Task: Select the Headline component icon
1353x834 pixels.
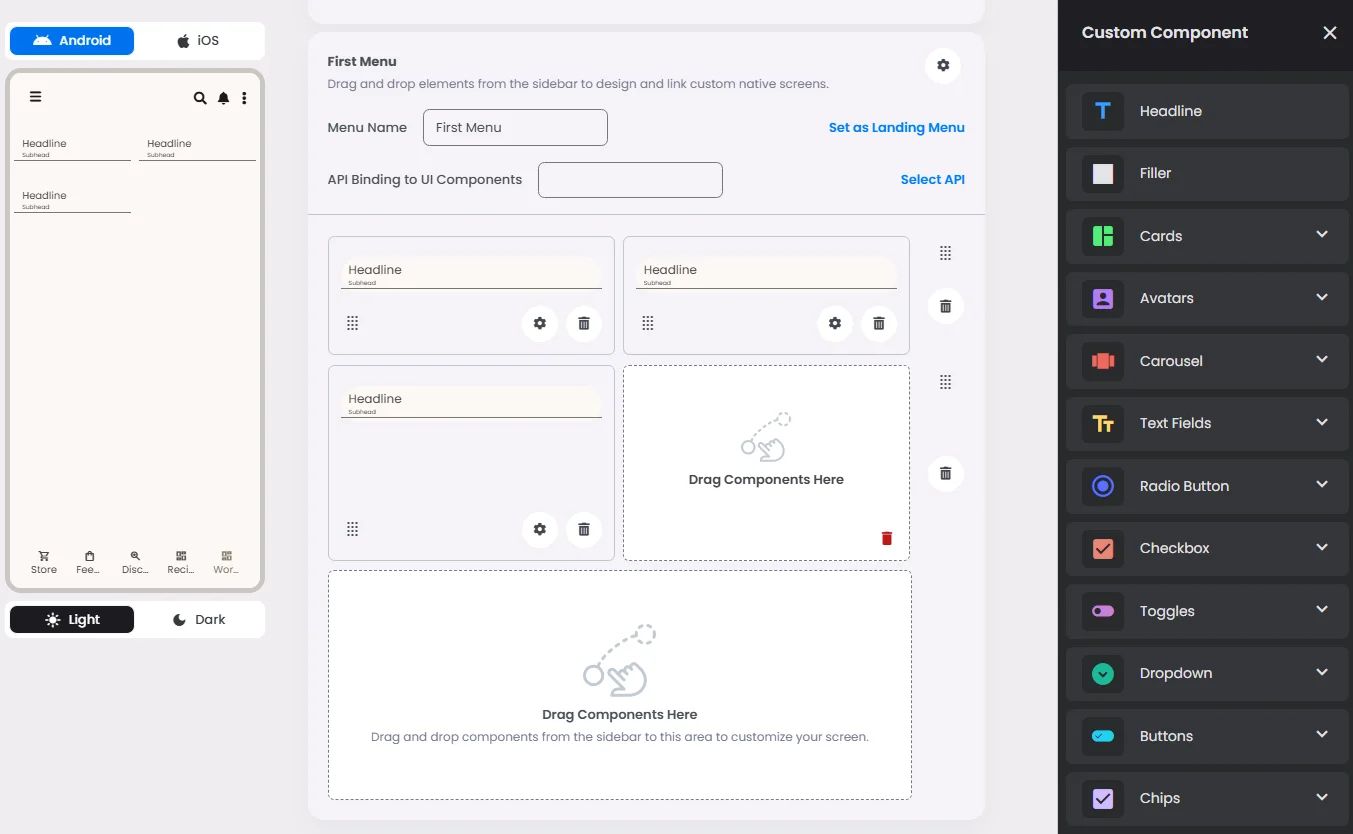Action: click(x=1103, y=111)
